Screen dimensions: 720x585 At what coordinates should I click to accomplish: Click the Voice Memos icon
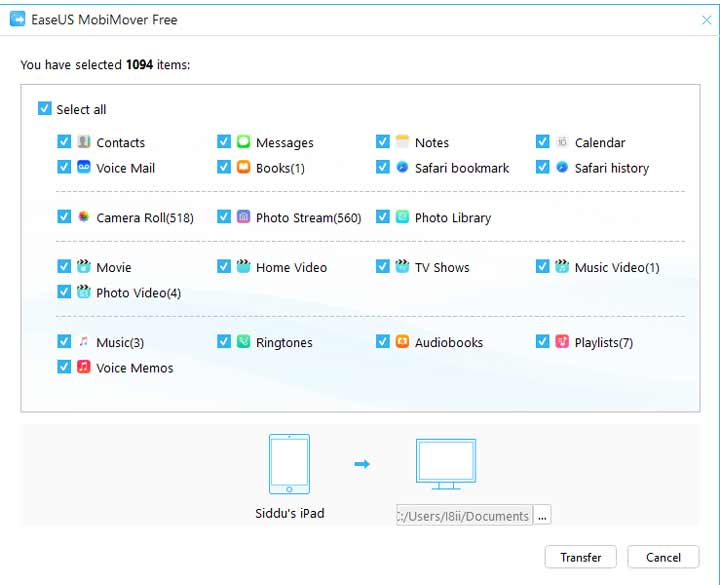tap(84, 366)
